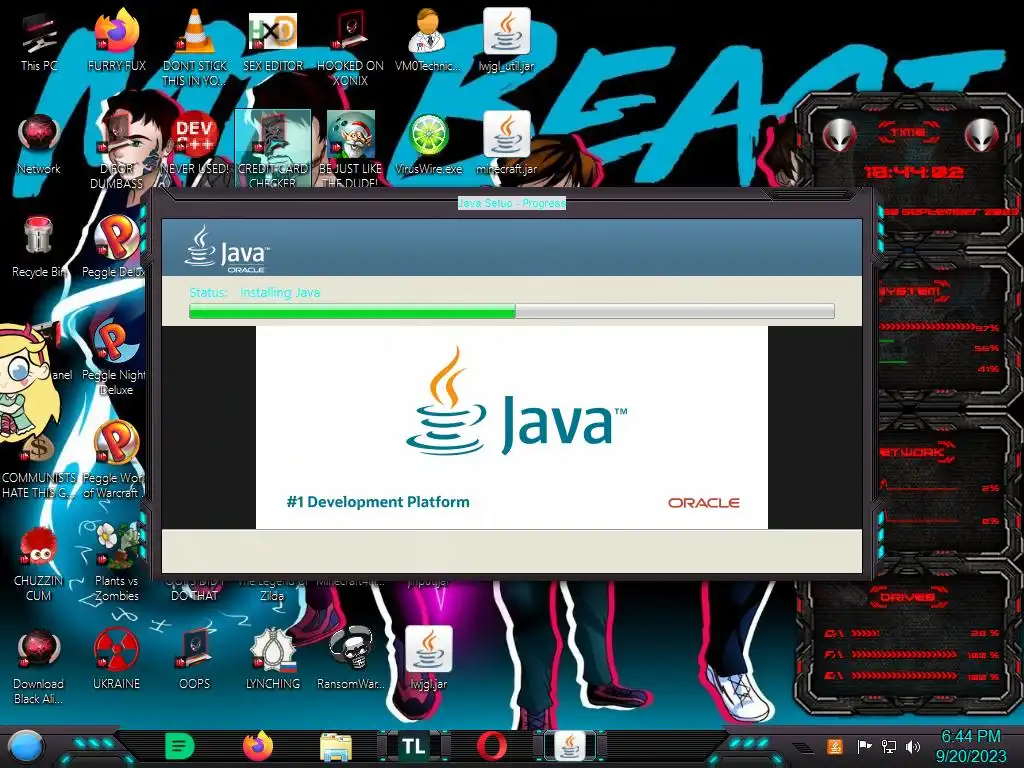The width and height of the screenshot is (1024, 768).
Task: Select the HOOKED ON XONIX icon
Action: 350,47
